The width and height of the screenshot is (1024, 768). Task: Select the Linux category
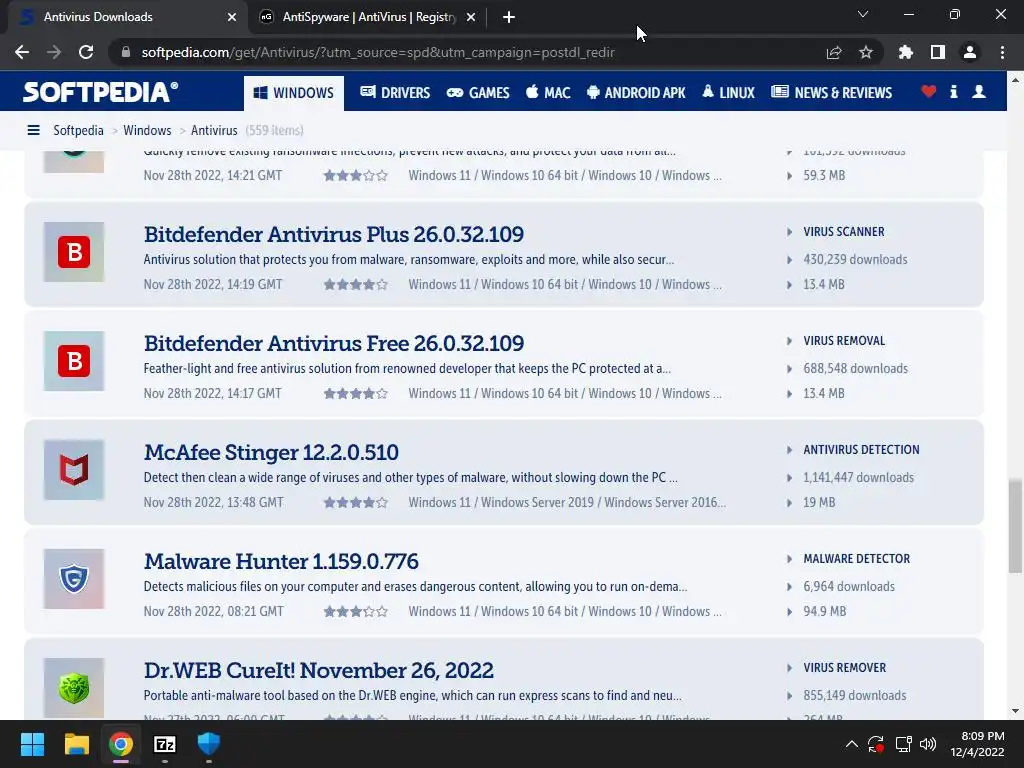[x=729, y=93]
